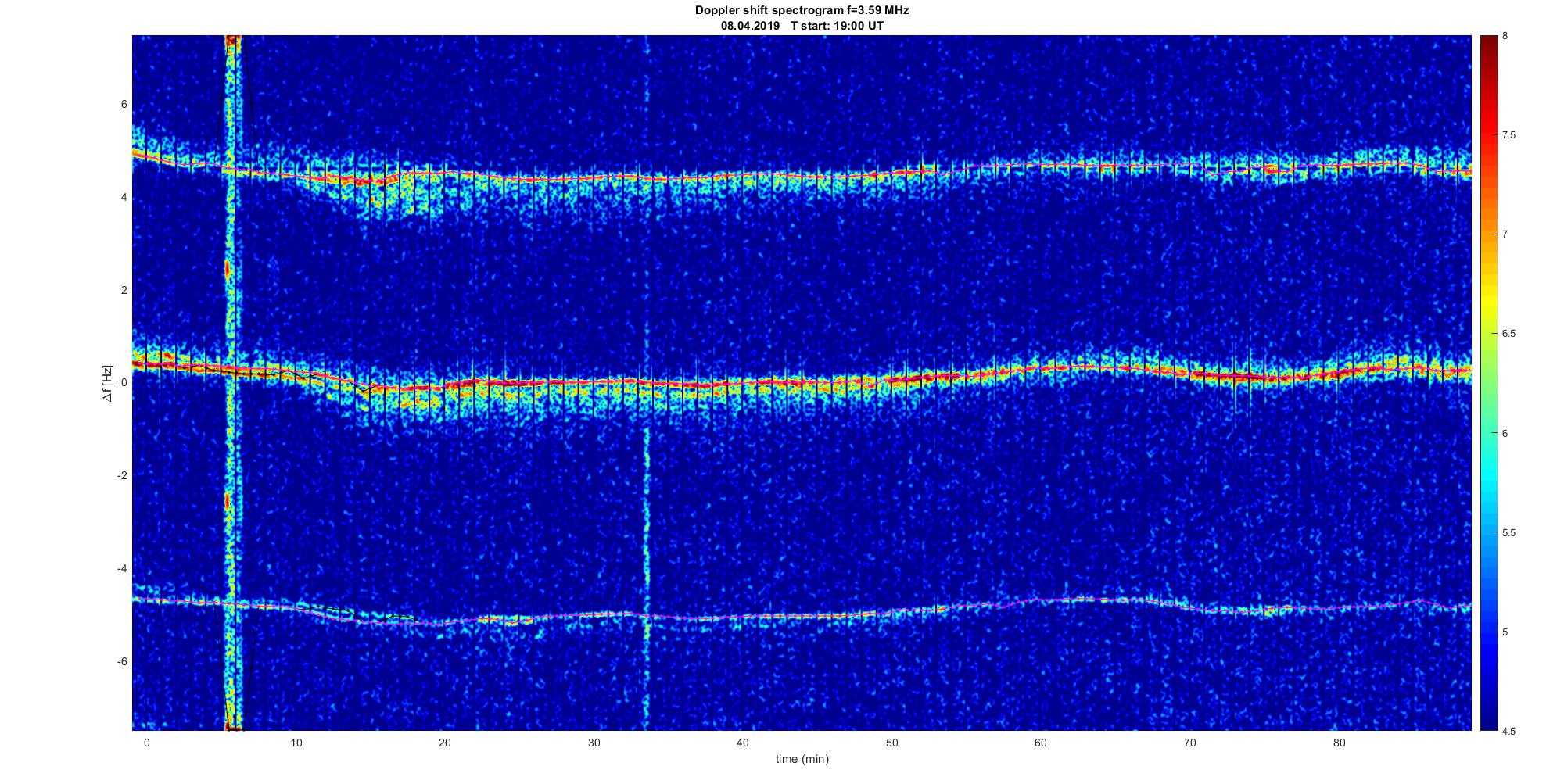Click the dark red top of colorbar
The height and width of the screenshot is (784, 1564).
pos(1488,47)
